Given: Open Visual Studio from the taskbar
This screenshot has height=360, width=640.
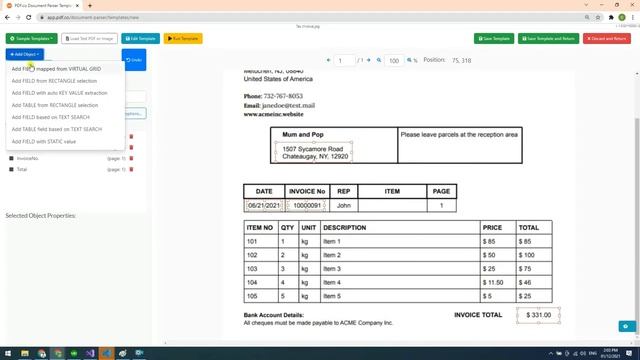Looking at the screenshot, I should (90, 353).
